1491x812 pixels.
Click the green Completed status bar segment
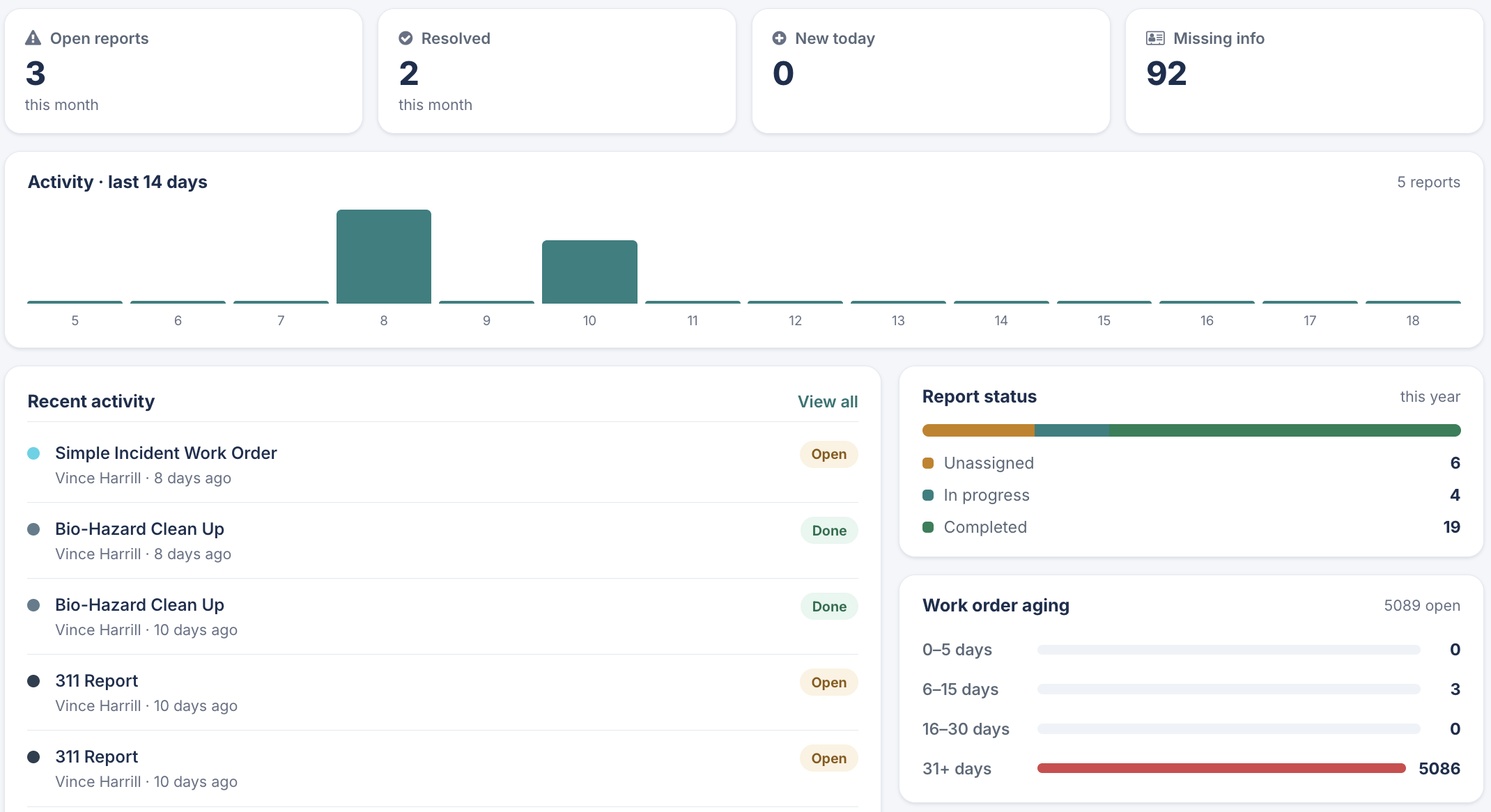(1285, 430)
